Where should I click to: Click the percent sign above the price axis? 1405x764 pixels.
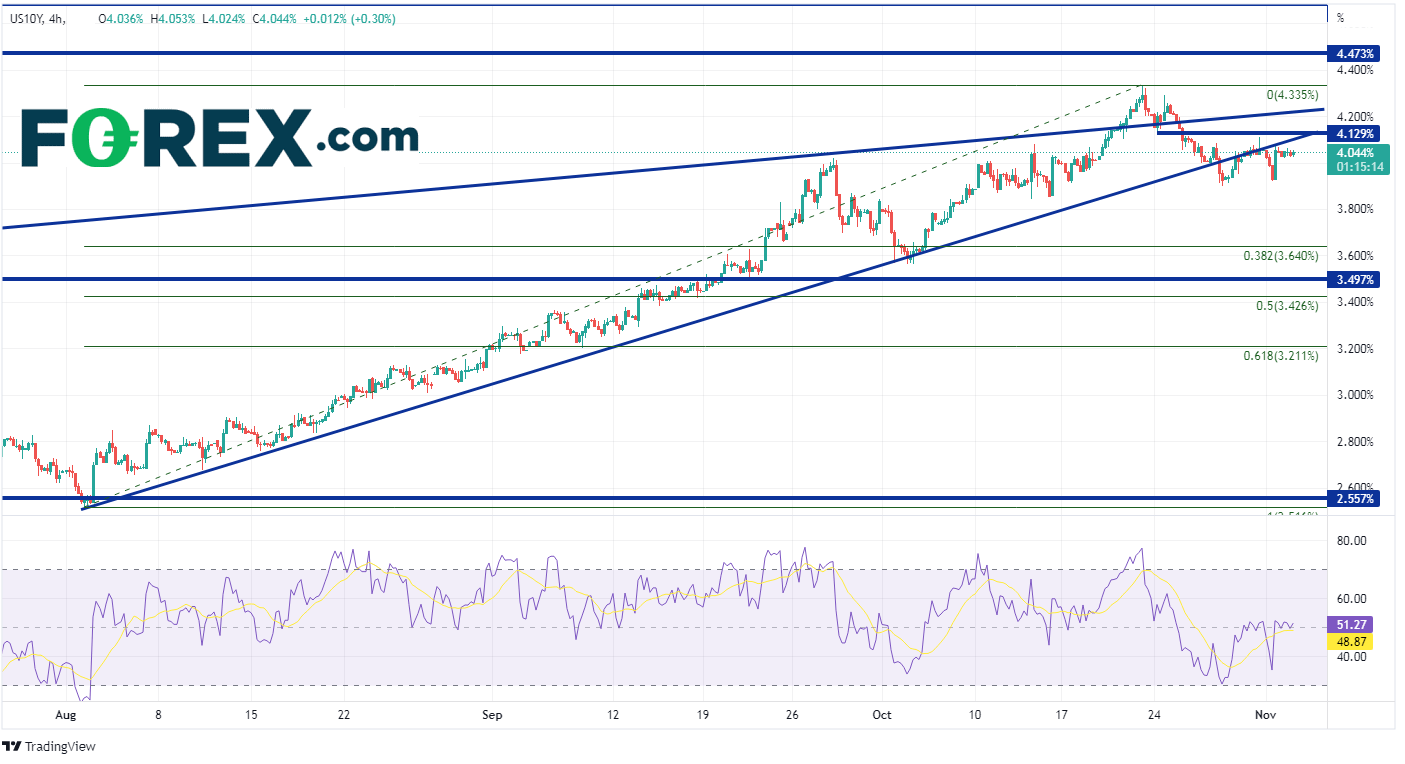click(x=1340, y=18)
